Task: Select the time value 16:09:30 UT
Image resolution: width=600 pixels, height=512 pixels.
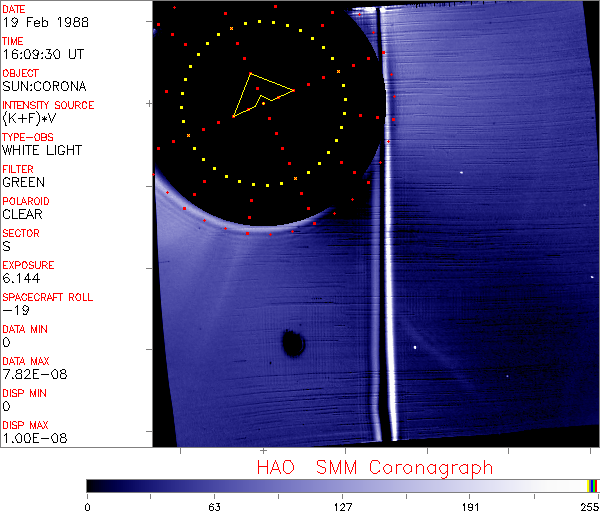Action: (41, 54)
